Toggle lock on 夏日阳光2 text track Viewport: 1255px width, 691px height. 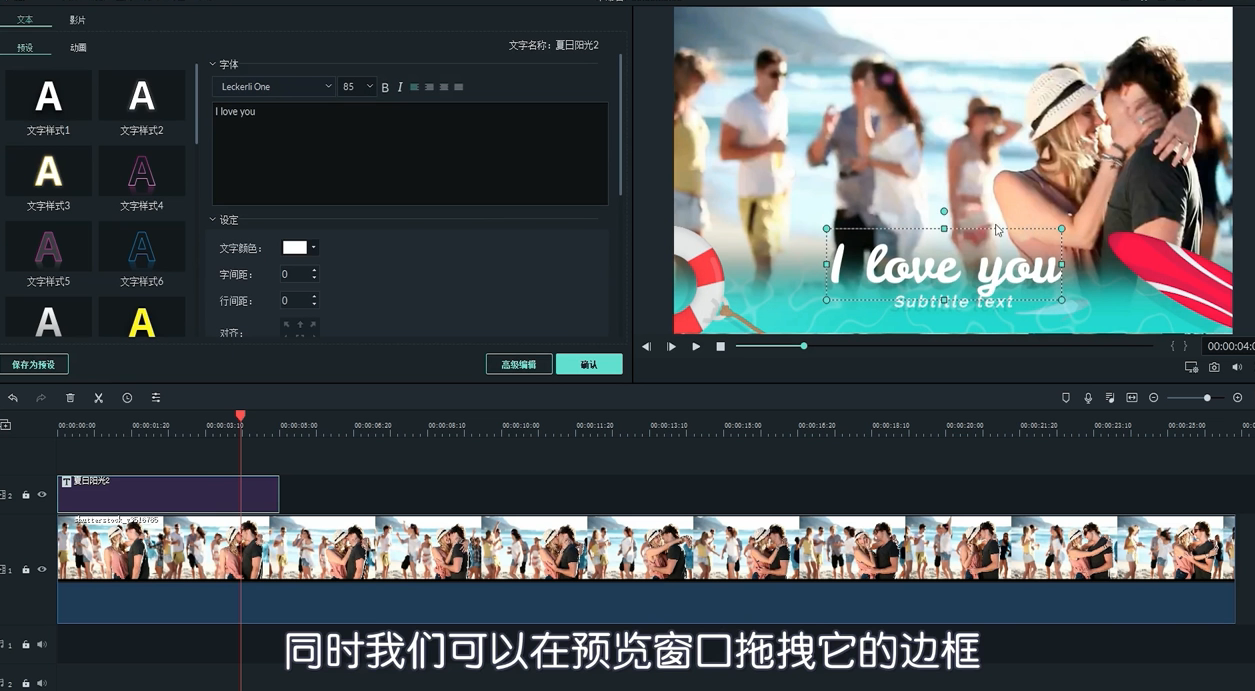pos(26,494)
